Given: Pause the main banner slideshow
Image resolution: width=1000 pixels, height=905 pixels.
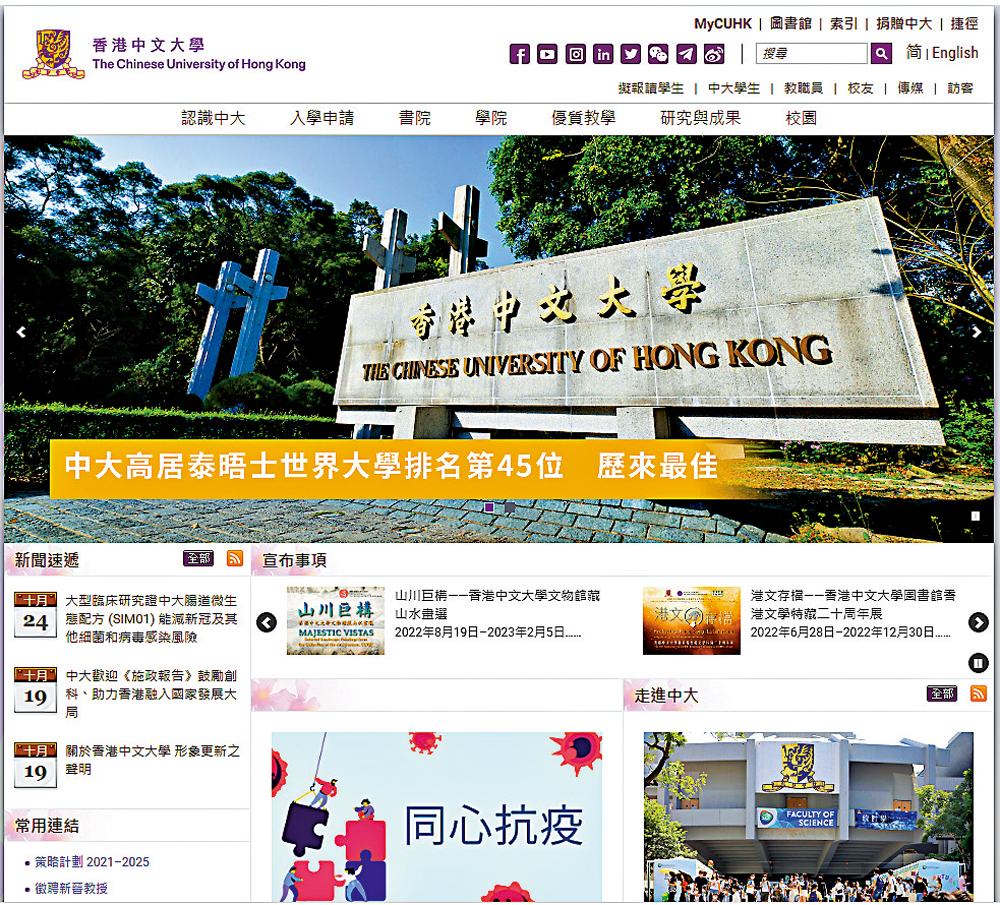Looking at the screenshot, I should coord(975,516).
